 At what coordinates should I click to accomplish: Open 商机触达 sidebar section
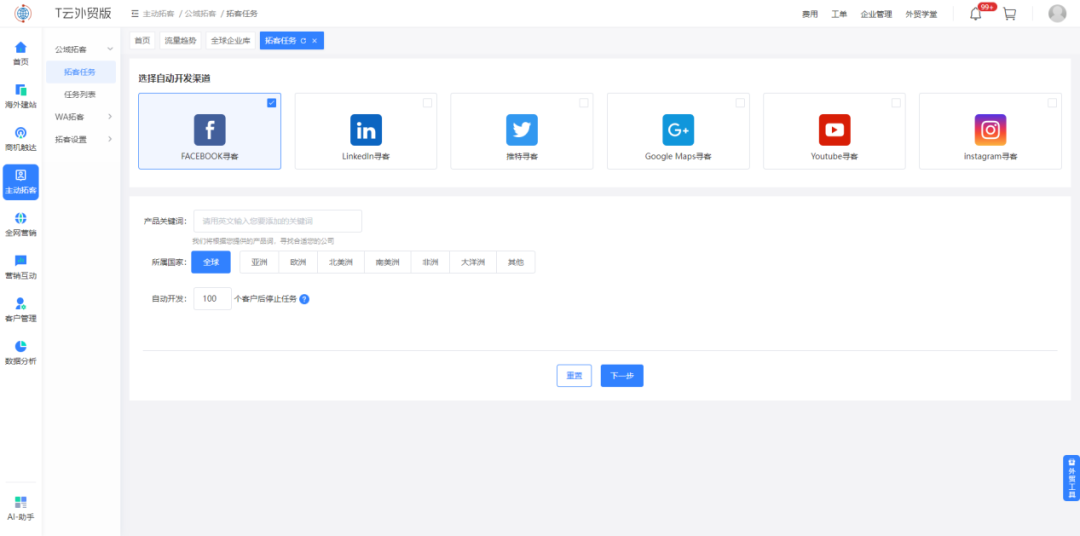(21, 138)
